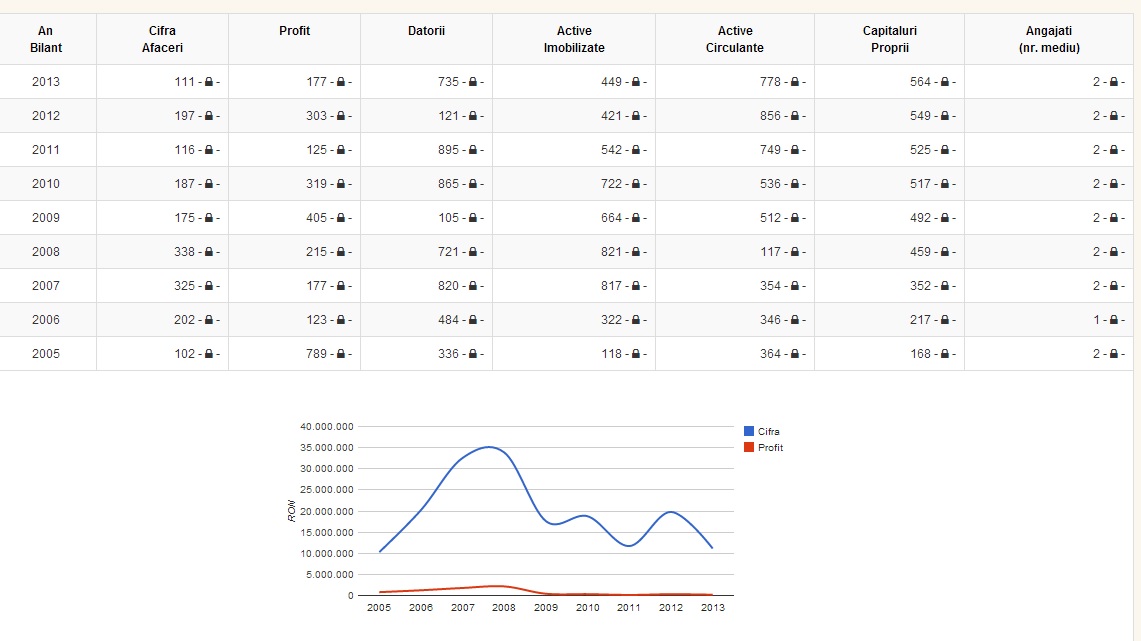
Task: Click the lock icon in 2011 Datorii cell
Action: coord(472,150)
